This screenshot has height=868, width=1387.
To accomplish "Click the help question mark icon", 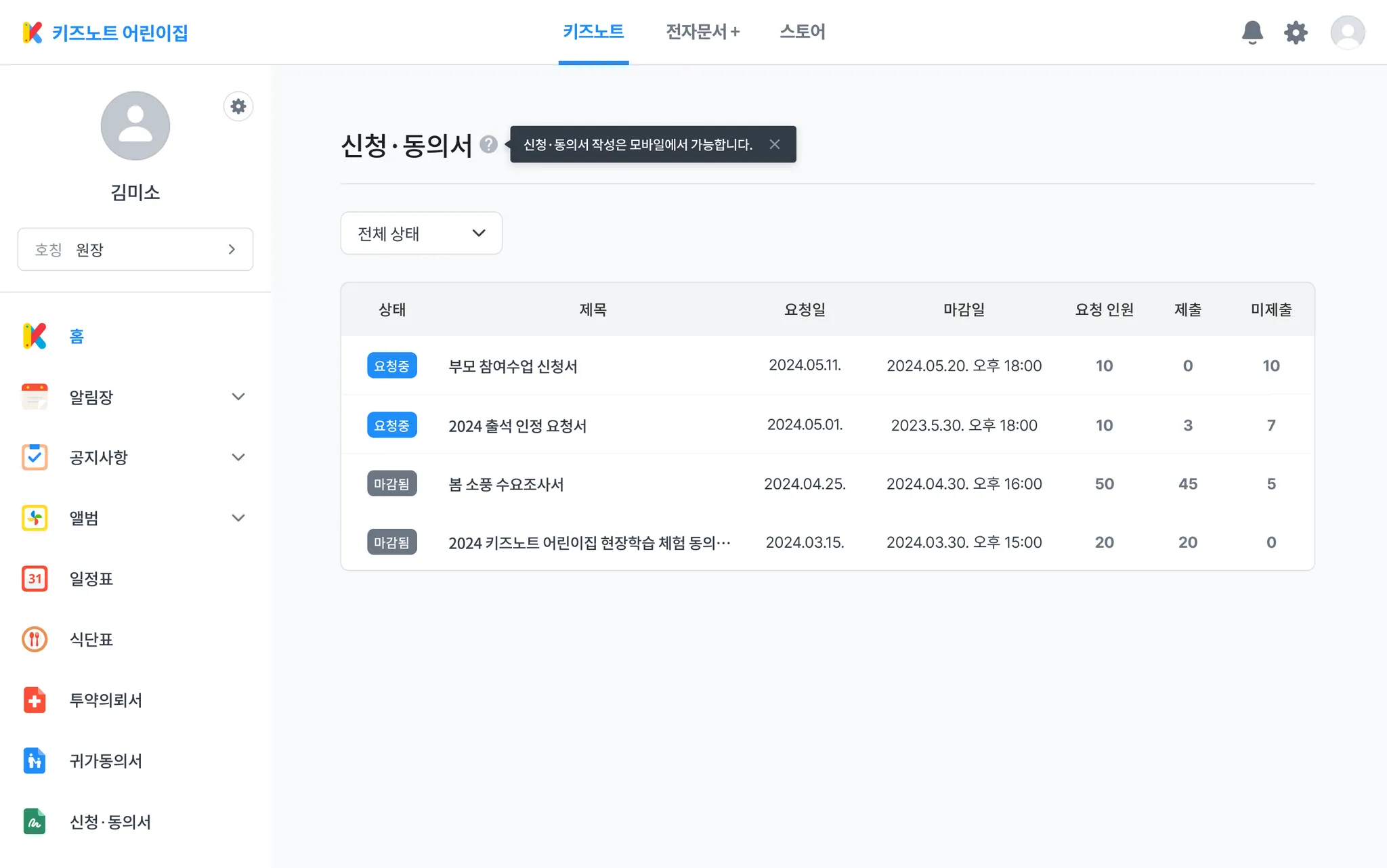I will (x=488, y=144).
